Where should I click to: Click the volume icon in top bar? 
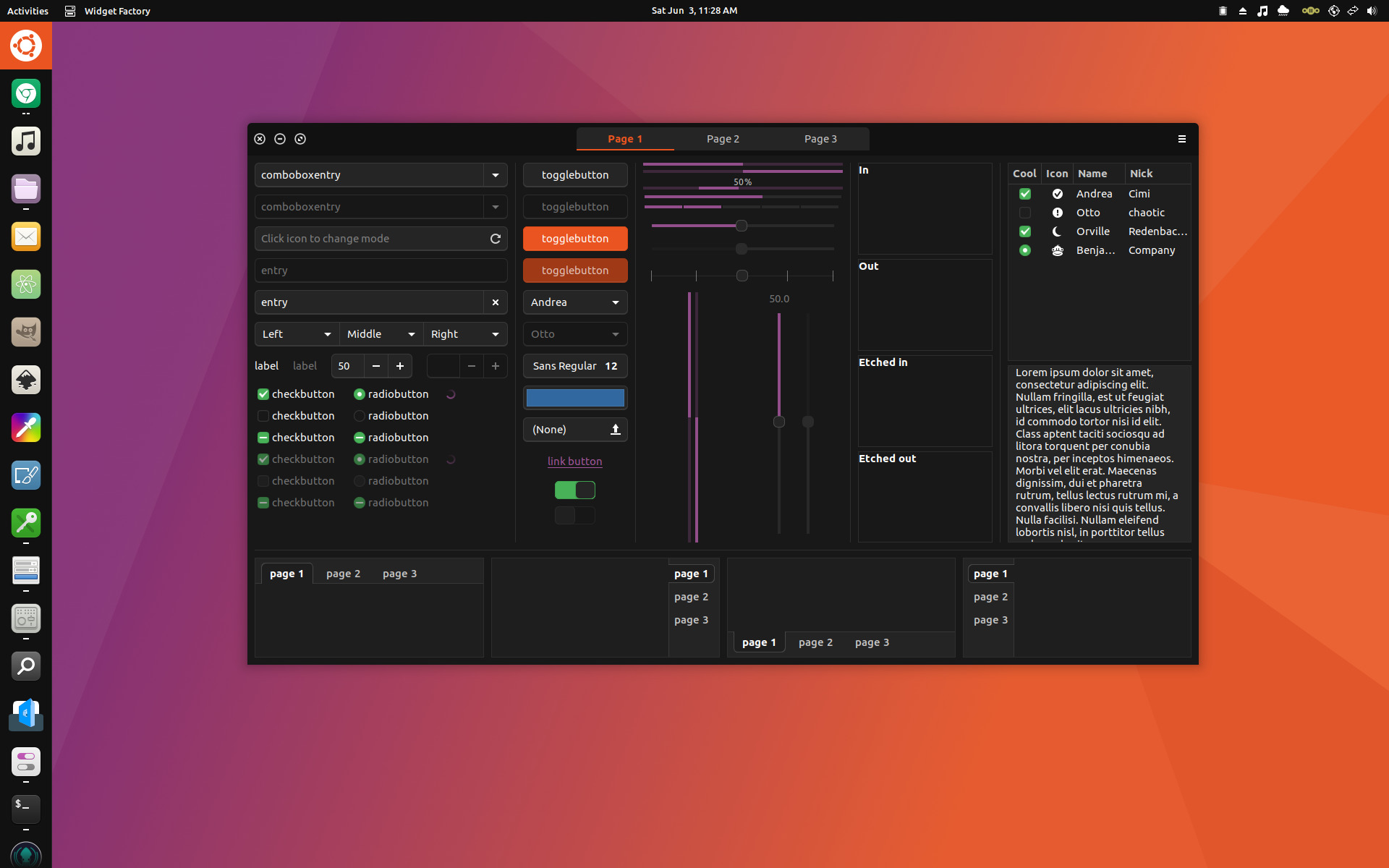1372,11
